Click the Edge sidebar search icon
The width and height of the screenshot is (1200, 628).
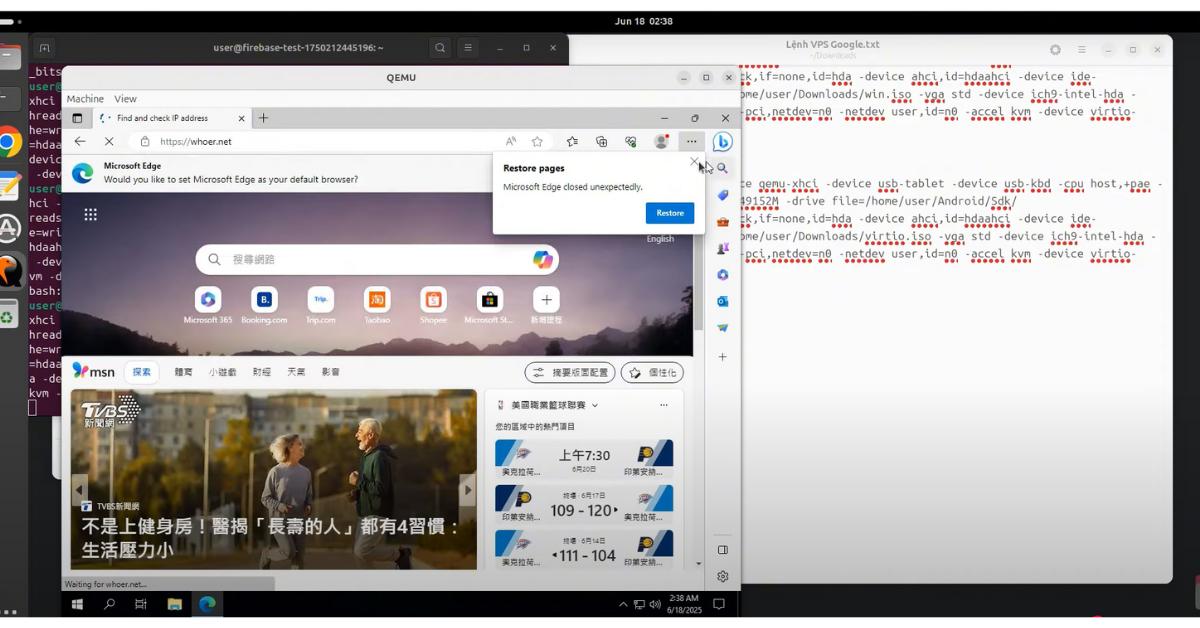722,168
